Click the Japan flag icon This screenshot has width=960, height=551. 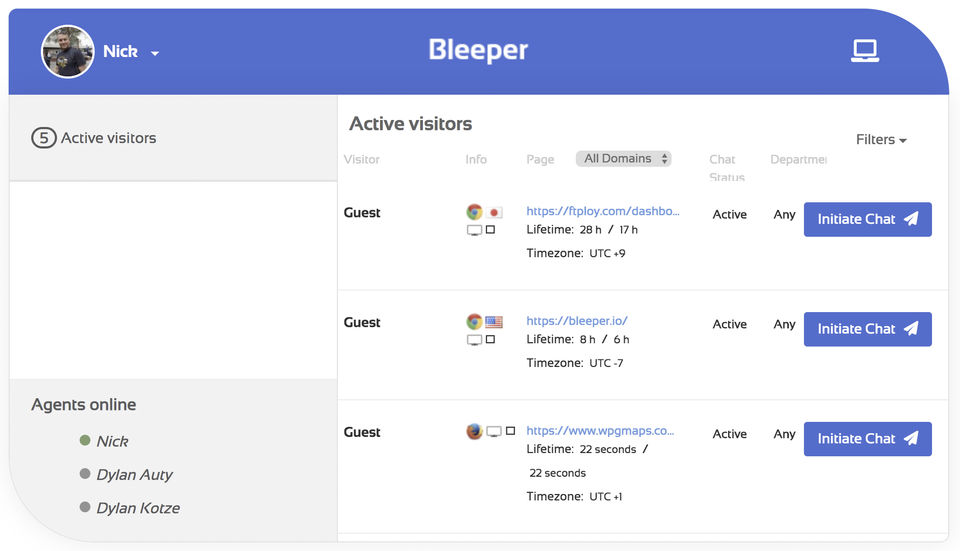pos(494,212)
